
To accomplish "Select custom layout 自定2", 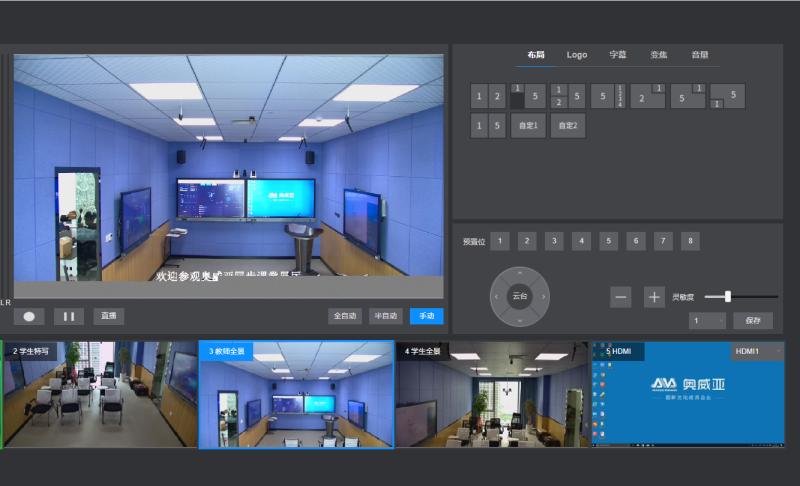I will (568, 126).
